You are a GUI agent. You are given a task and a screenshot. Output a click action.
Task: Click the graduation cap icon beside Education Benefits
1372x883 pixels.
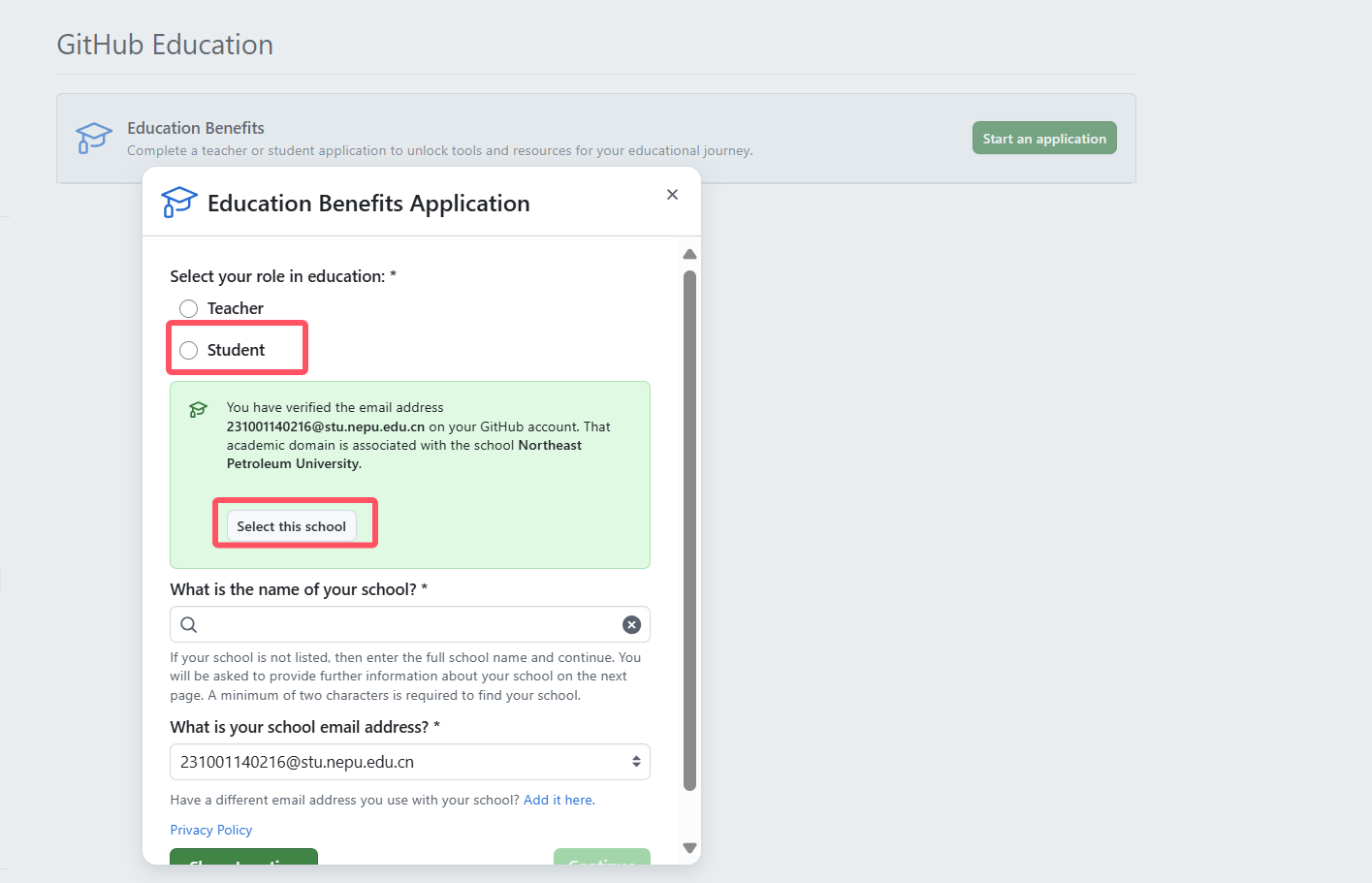pos(94,138)
